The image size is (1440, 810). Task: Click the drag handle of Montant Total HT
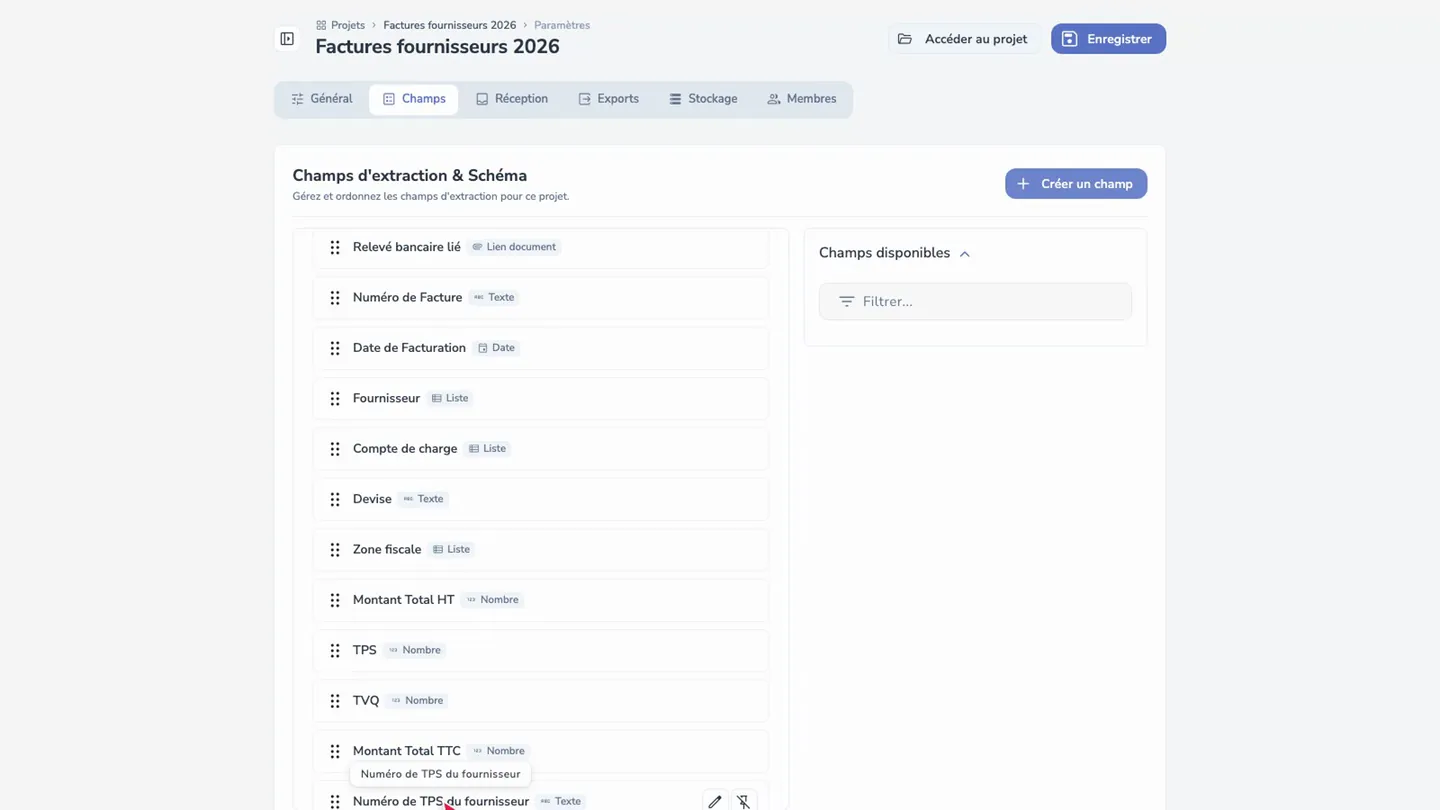[335, 600]
